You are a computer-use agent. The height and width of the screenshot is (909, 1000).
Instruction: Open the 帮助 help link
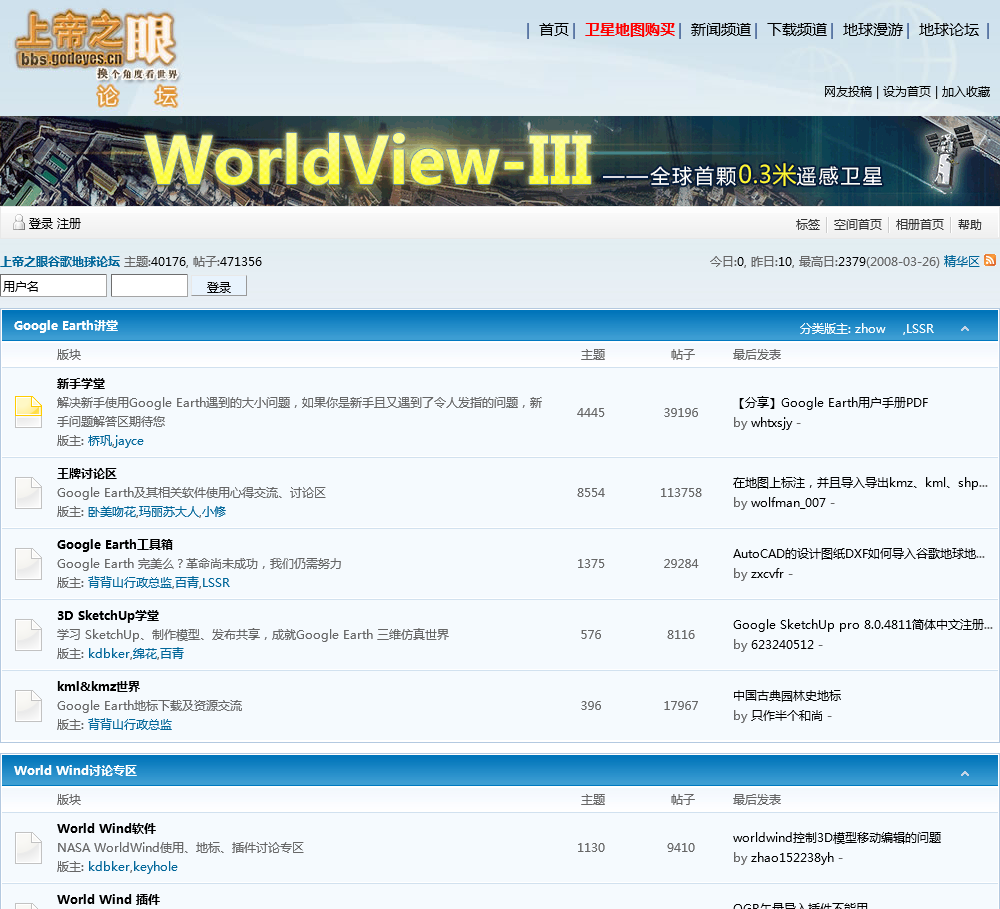(970, 225)
